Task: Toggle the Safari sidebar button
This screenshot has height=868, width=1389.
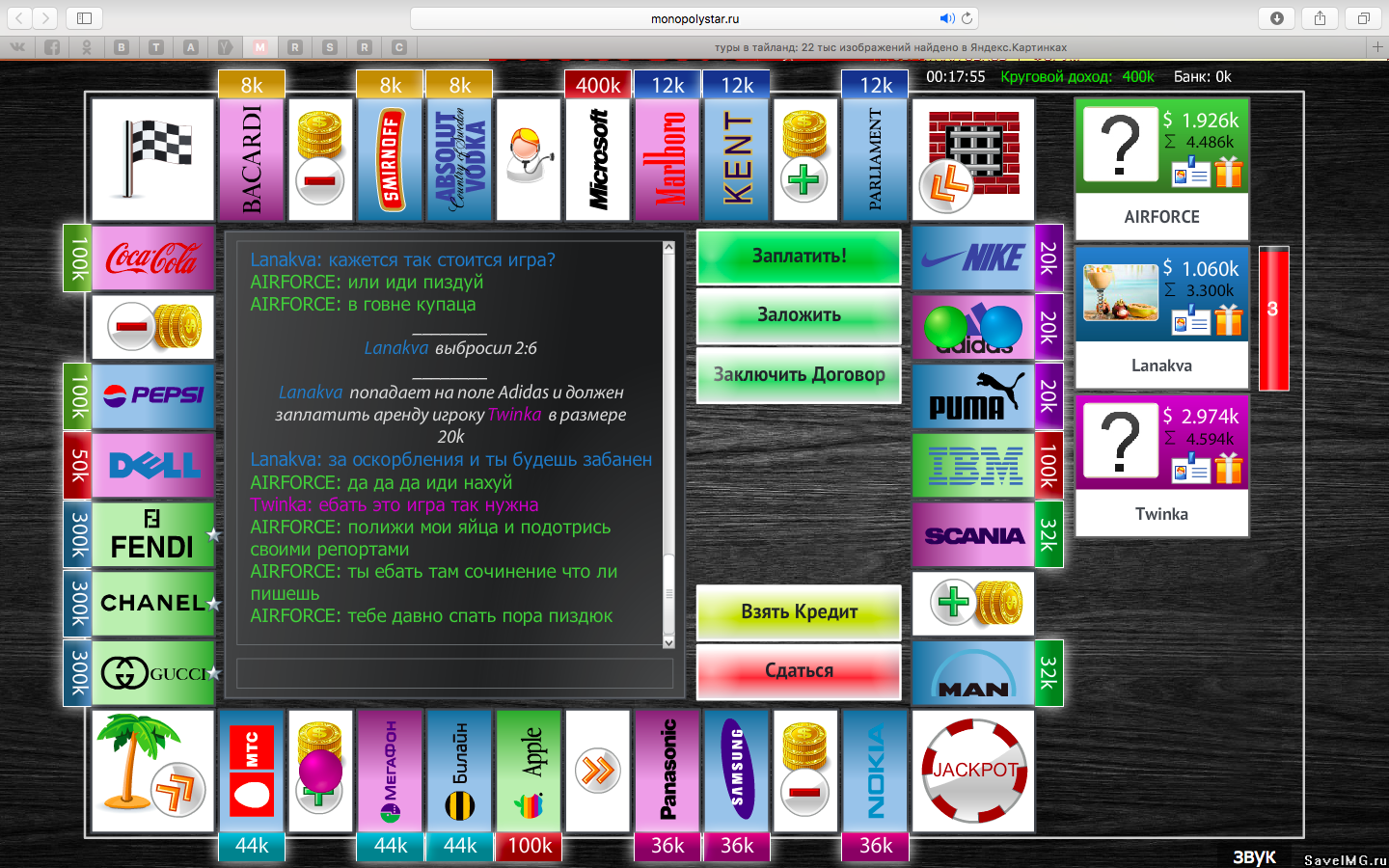Action: pyautogui.click(x=84, y=18)
